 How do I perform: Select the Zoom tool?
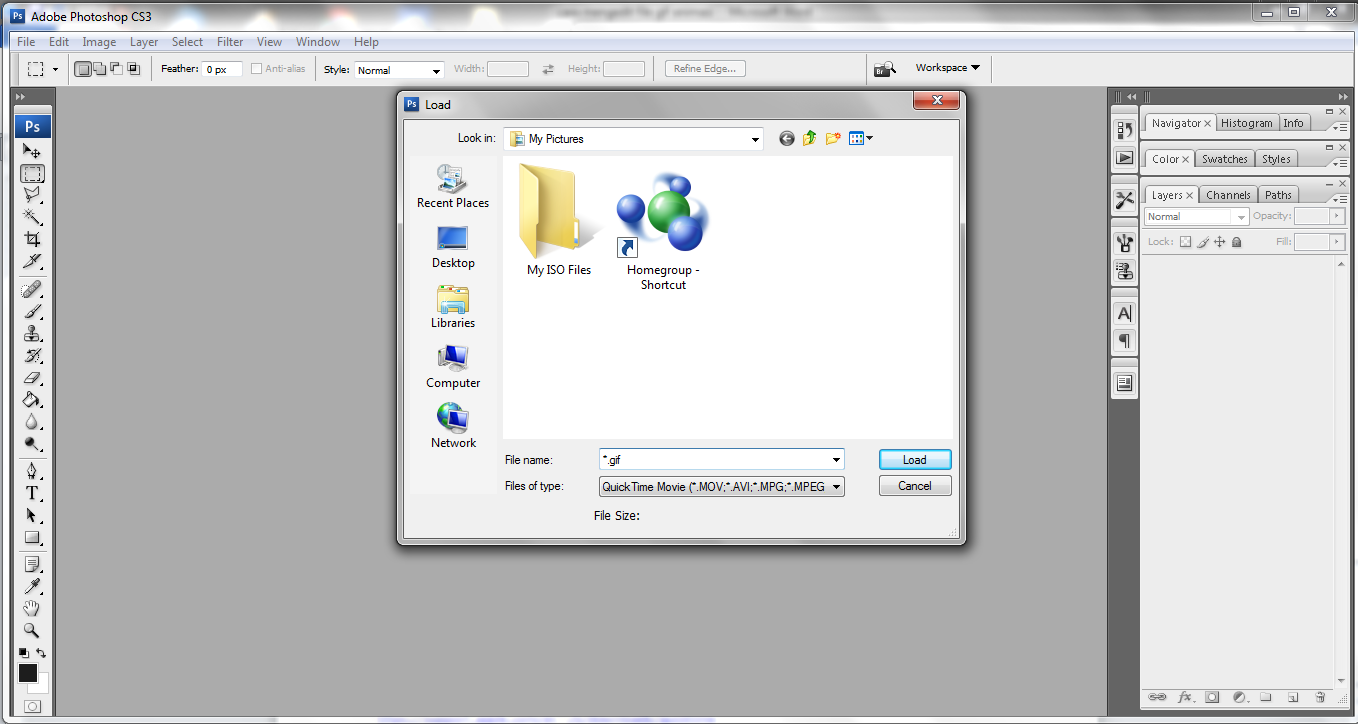click(32, 630)
